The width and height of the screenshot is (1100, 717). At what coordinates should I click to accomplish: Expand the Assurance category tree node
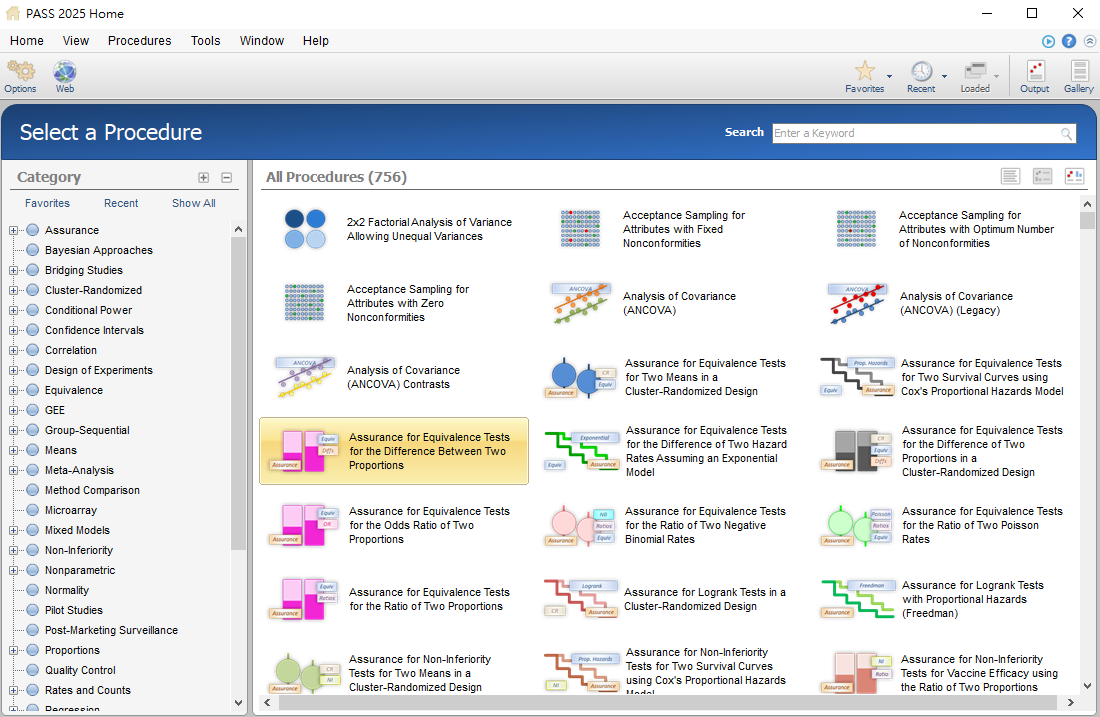coord(14,230)
